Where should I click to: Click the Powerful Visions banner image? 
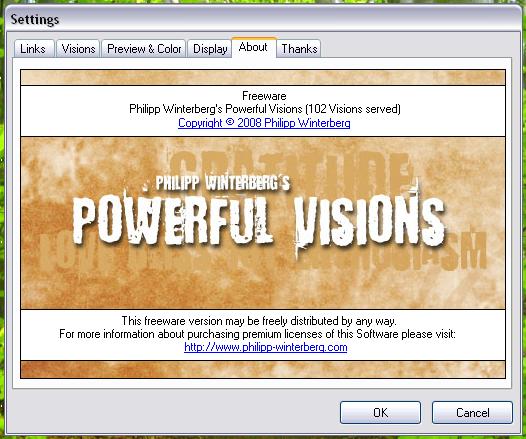click(263, 223)
